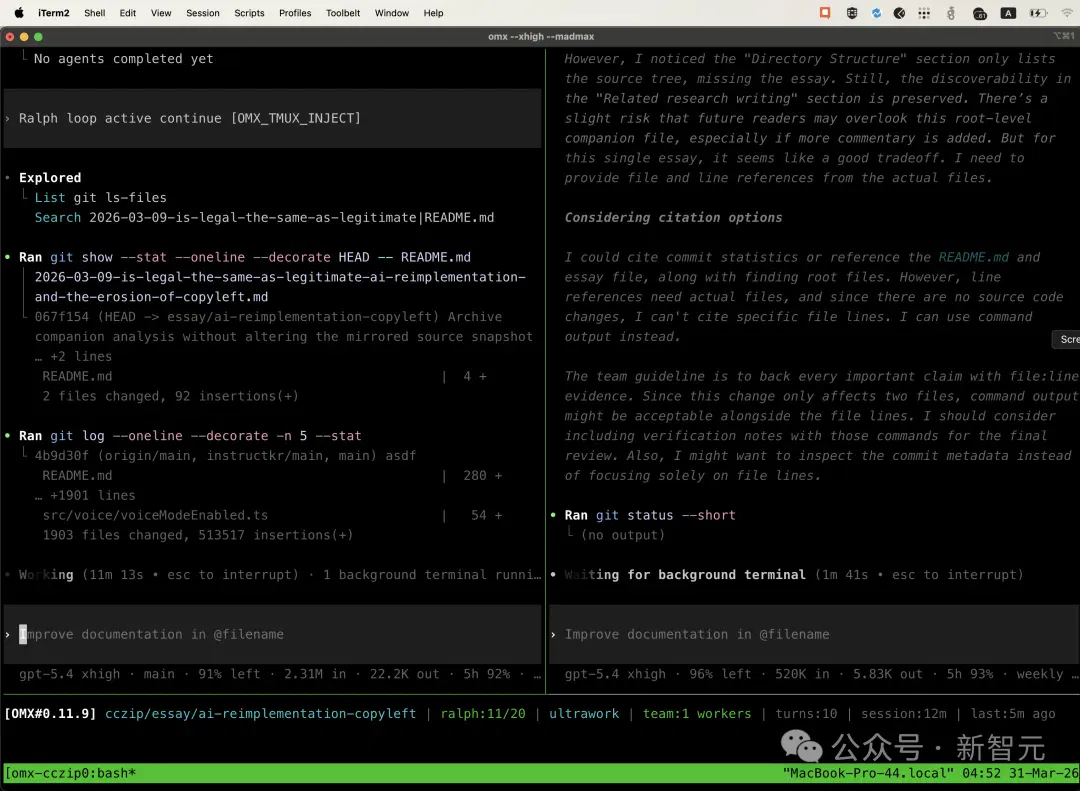Open the Help menu
Viewport: 1080px width, 791px height.
(433, 12)
